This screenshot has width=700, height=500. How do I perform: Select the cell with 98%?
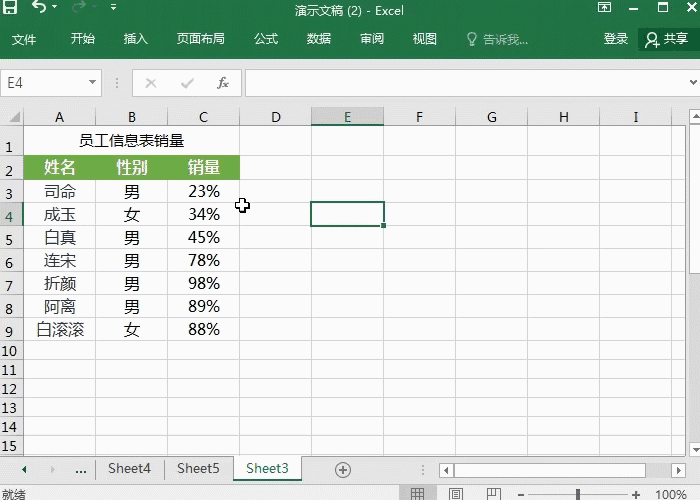[x=204, y=283]
